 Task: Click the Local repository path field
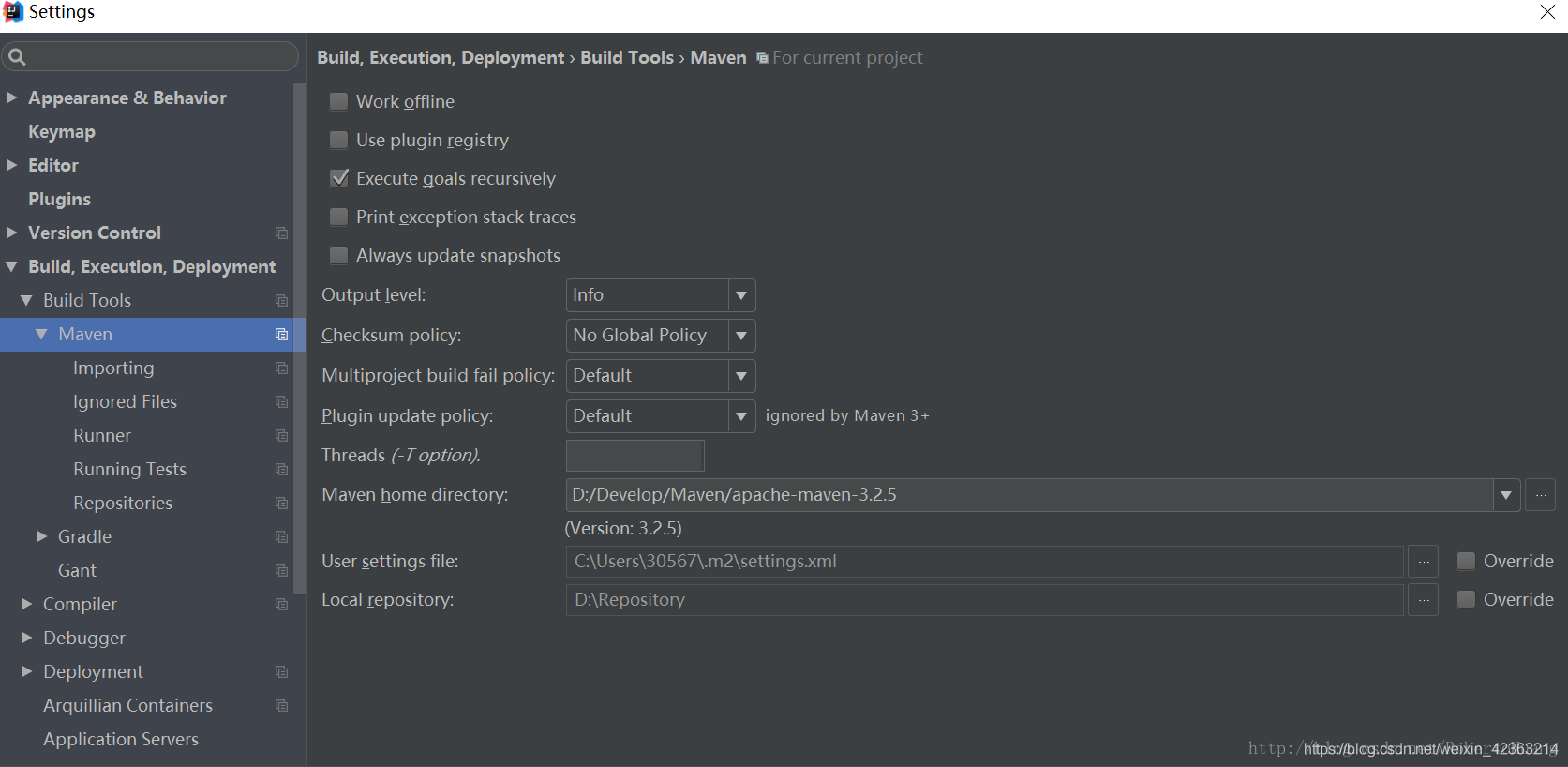985,600
